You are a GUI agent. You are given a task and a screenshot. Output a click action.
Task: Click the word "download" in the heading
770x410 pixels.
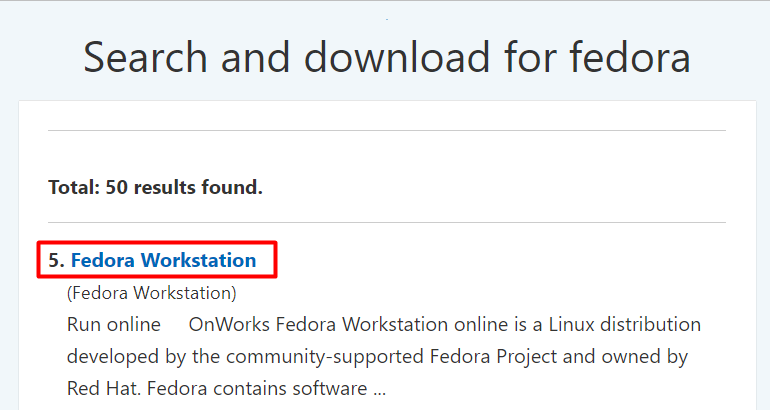pos(397,57)
